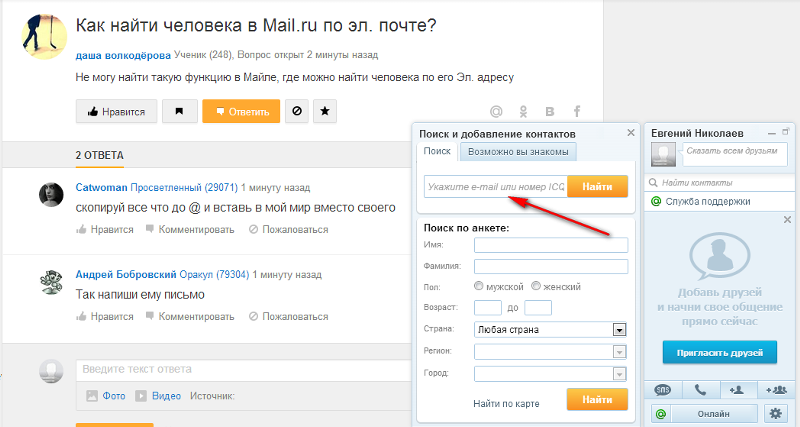Click the Нравится button under the question

click(116, 111)
